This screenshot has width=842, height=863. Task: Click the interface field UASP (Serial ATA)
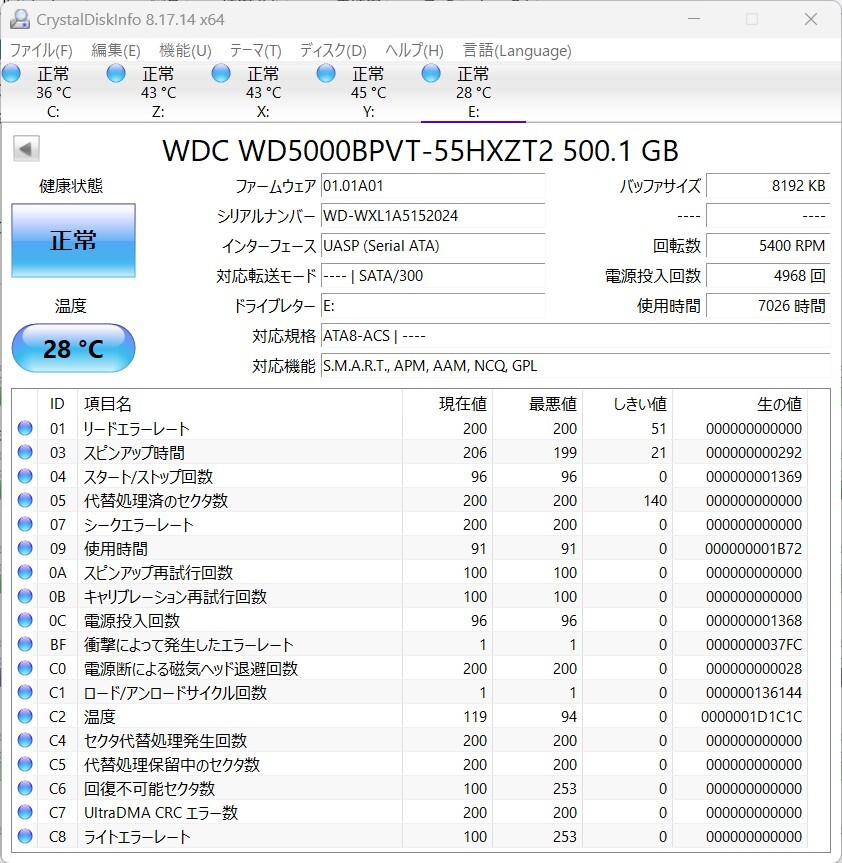433,246
